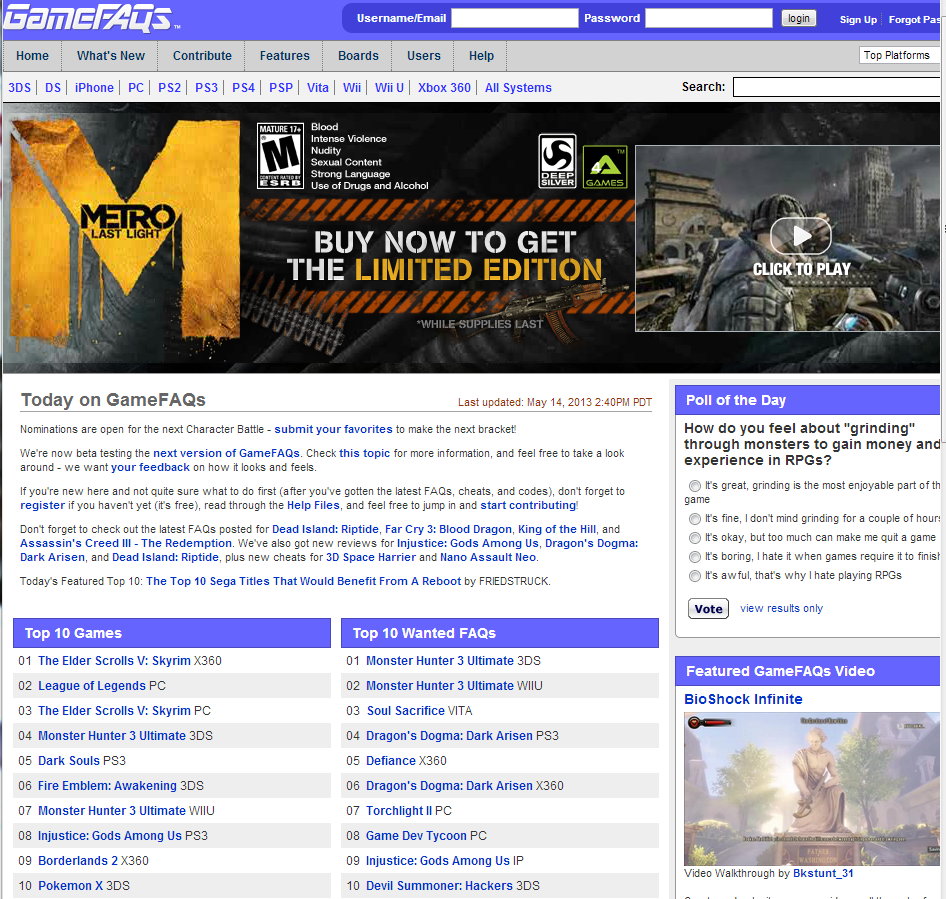The height and width of the screenshot is (899, 946).
Task: Choose poll answer 'It's okay, but too much'
Action: [x=695, y=537]
